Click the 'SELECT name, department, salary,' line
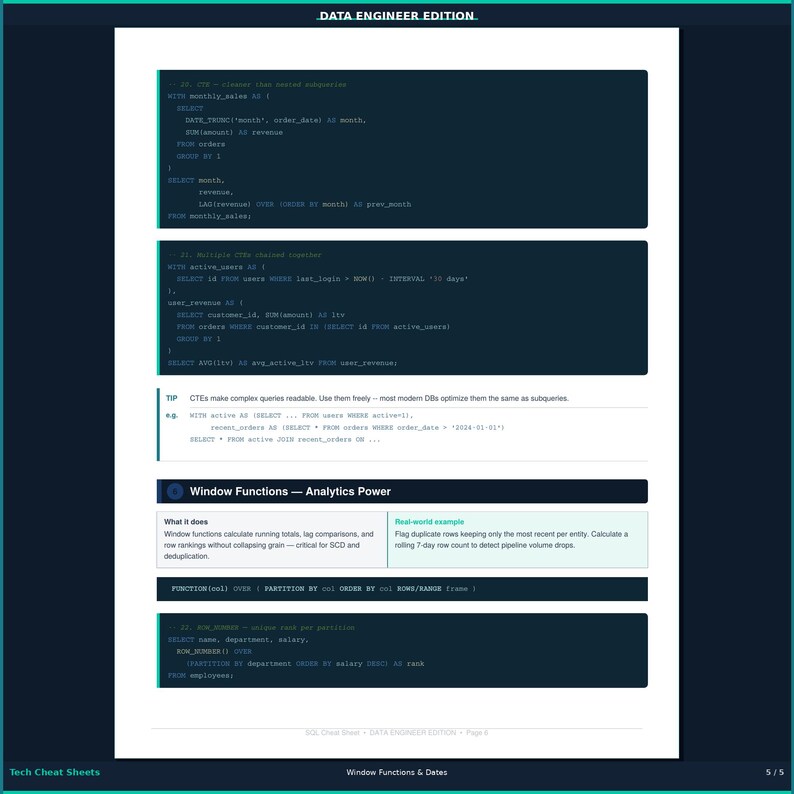Screen dimensions: 794x794 [x=239, y=640]
